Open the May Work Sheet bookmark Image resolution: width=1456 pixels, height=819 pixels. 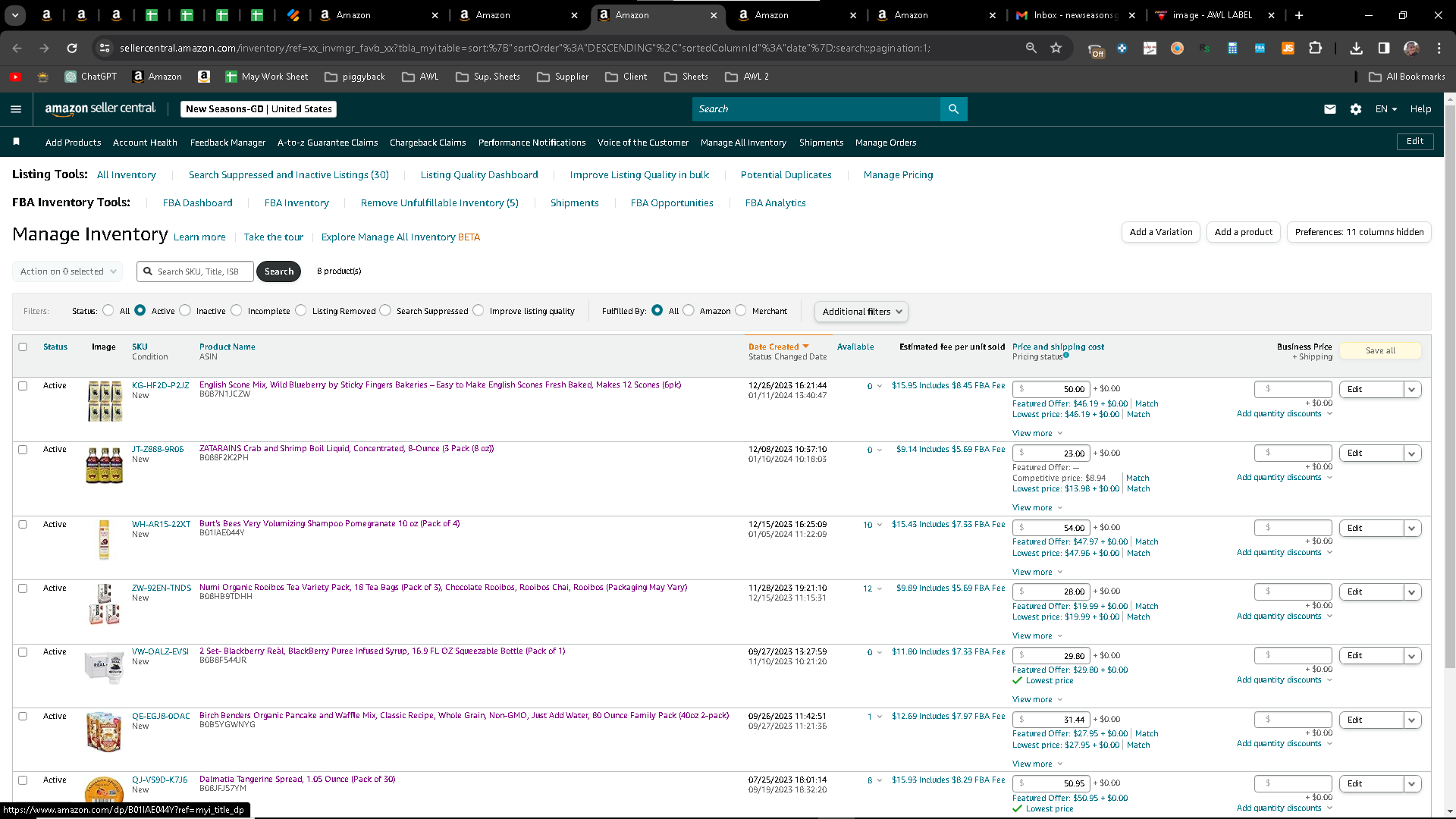tap(267, 77)
